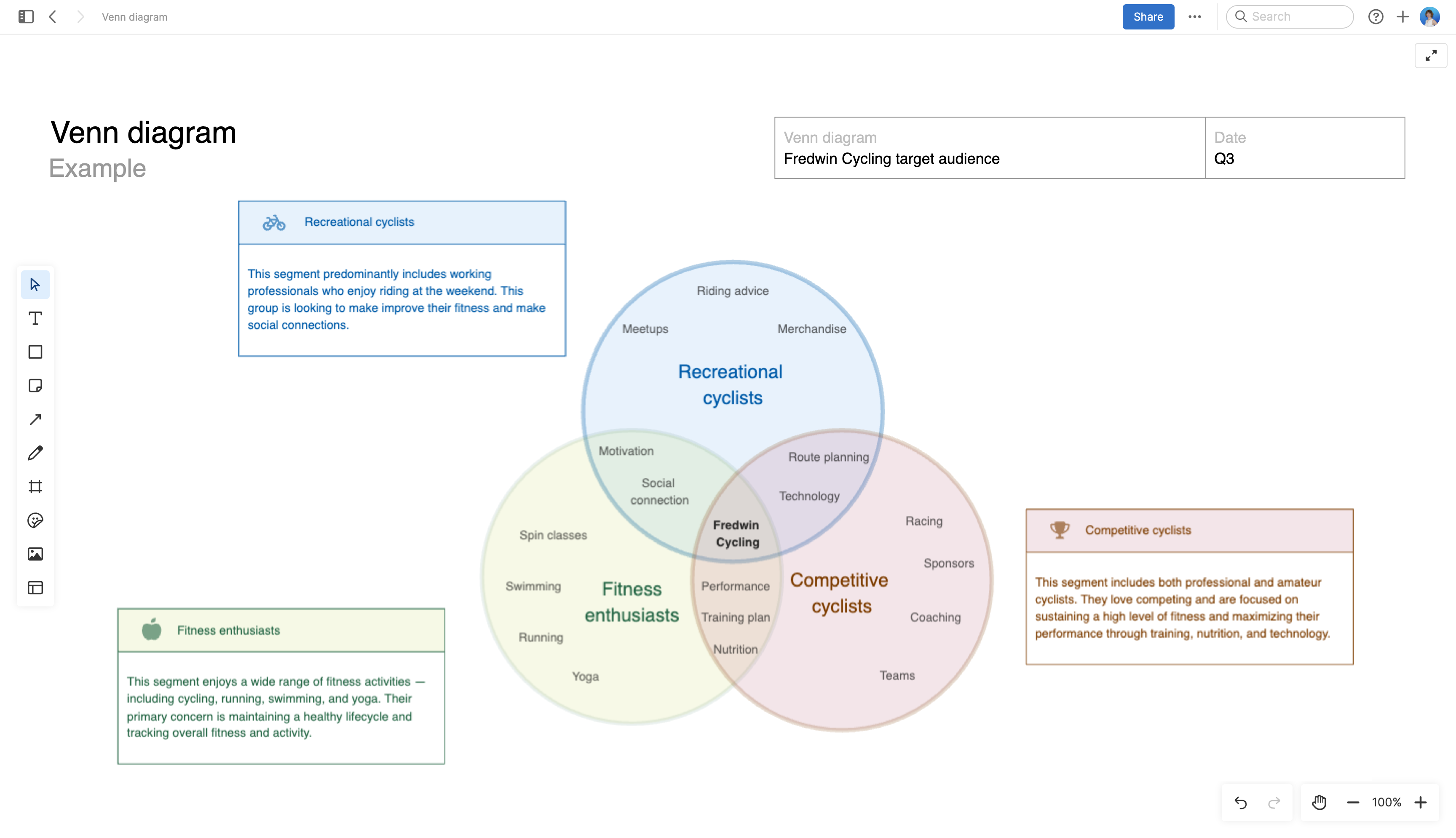Open the plus create menu

(x=1402, y=17)
